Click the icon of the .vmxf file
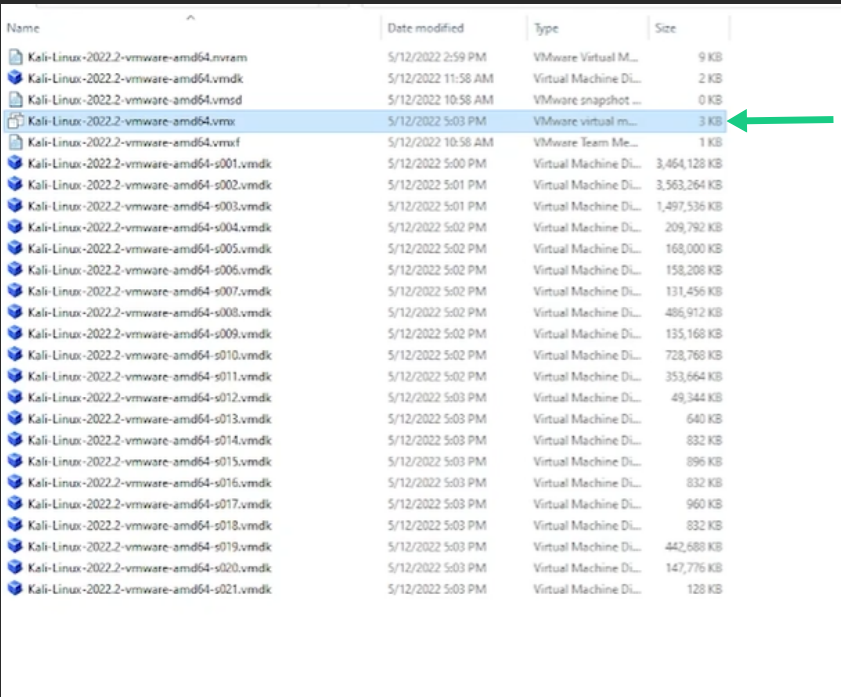The image size is (841, 697). [16, 142]
